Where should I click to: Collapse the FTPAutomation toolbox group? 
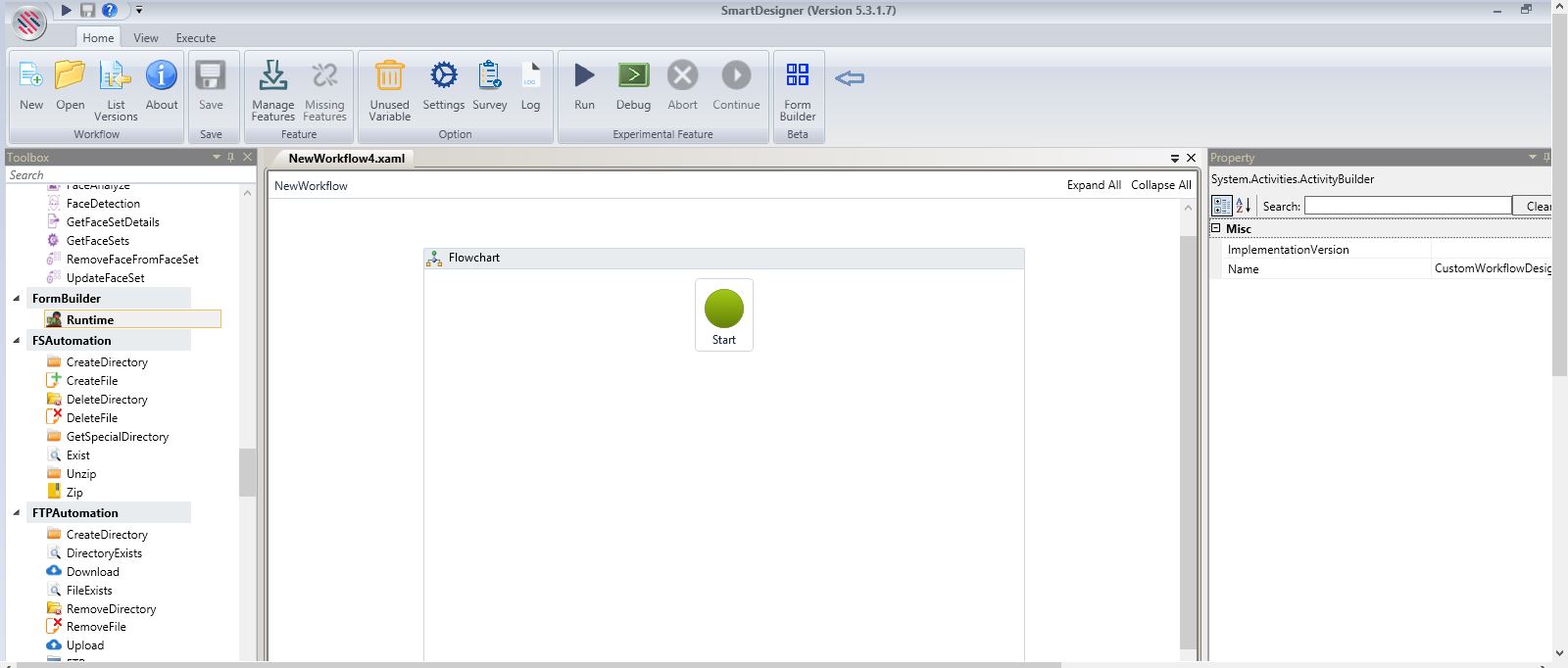coord(17,513)
